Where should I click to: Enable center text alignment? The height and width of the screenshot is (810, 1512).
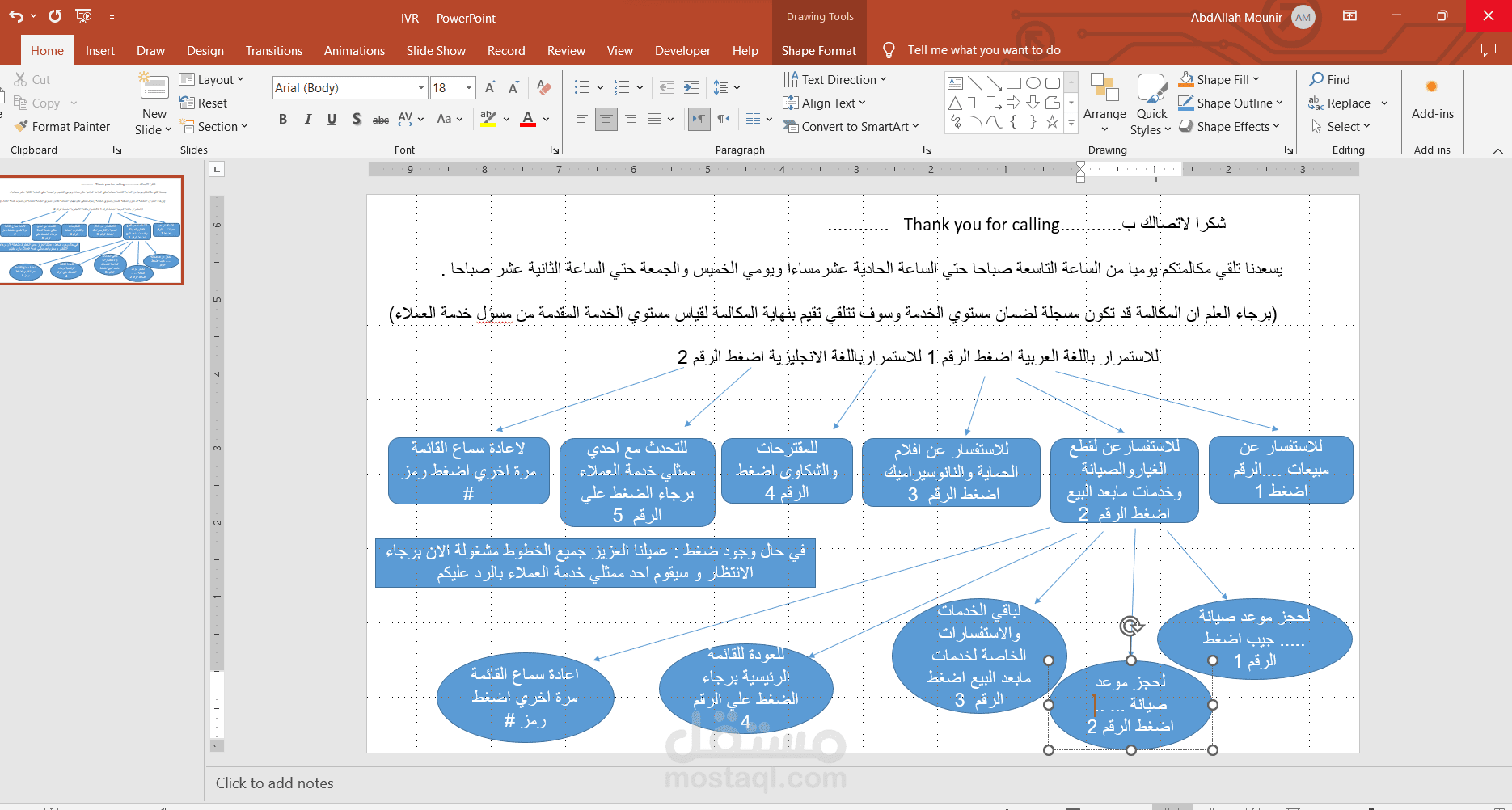[x=606, y=119]
